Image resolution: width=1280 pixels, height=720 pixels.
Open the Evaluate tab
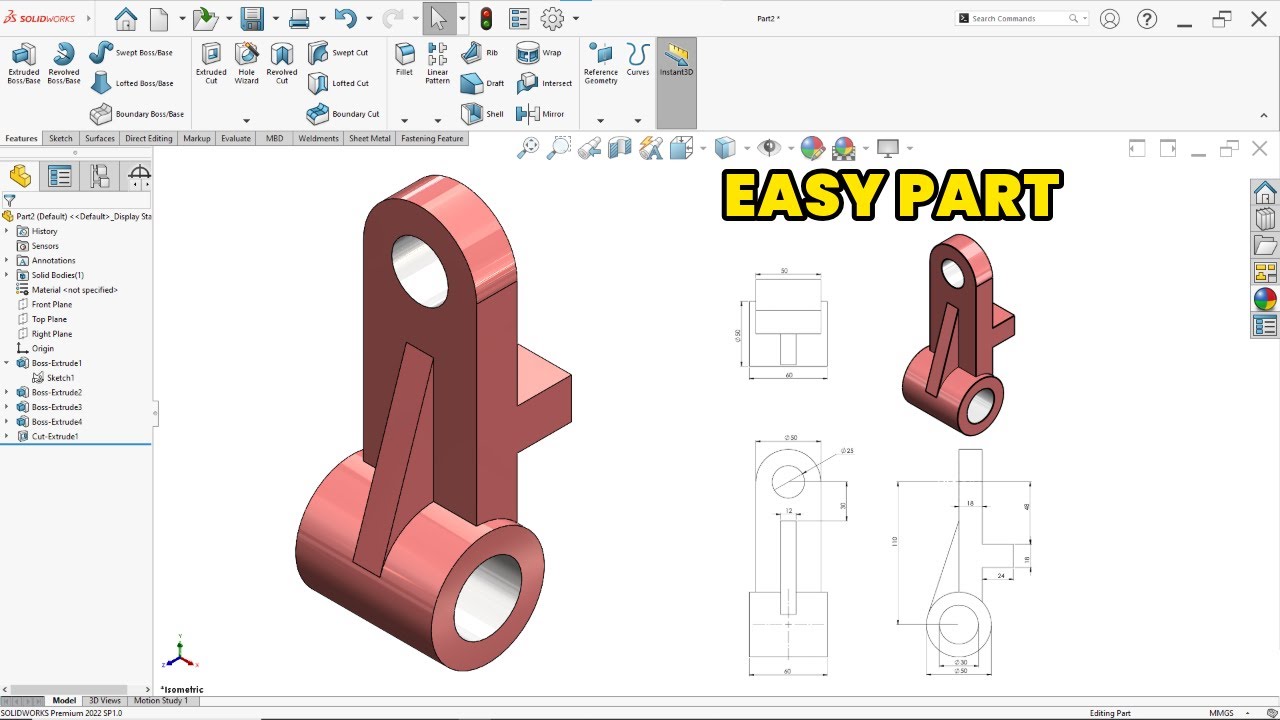point(236,139)
